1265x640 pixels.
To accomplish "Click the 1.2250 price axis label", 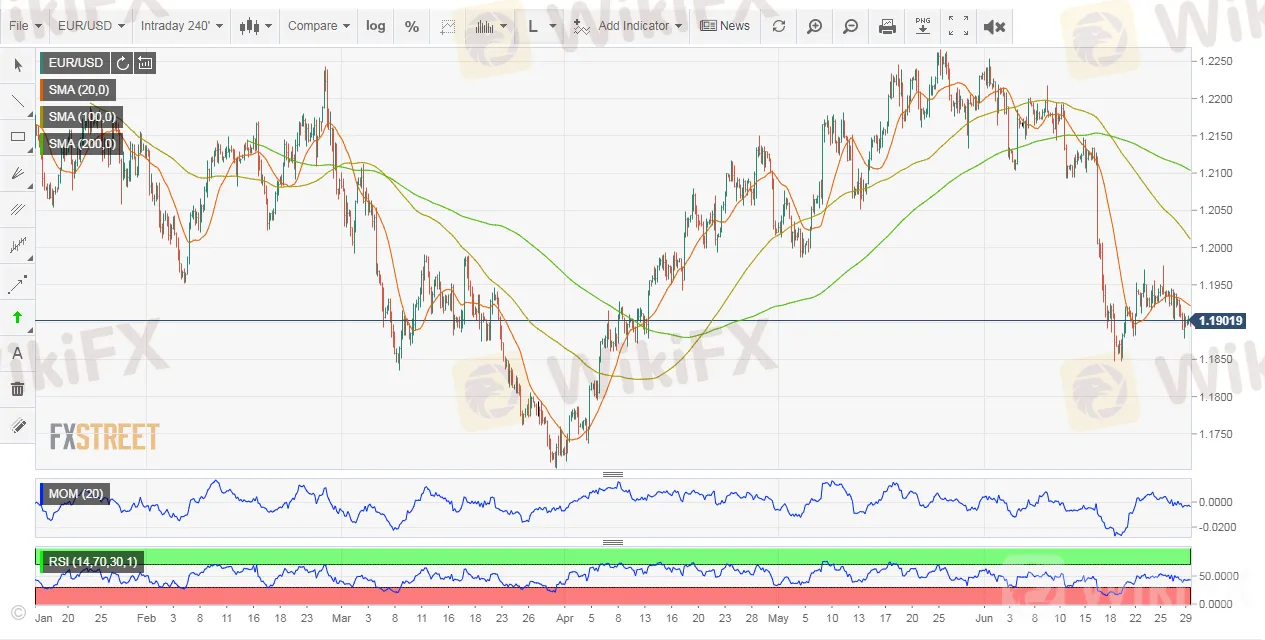I will (x=1217, y=61).
